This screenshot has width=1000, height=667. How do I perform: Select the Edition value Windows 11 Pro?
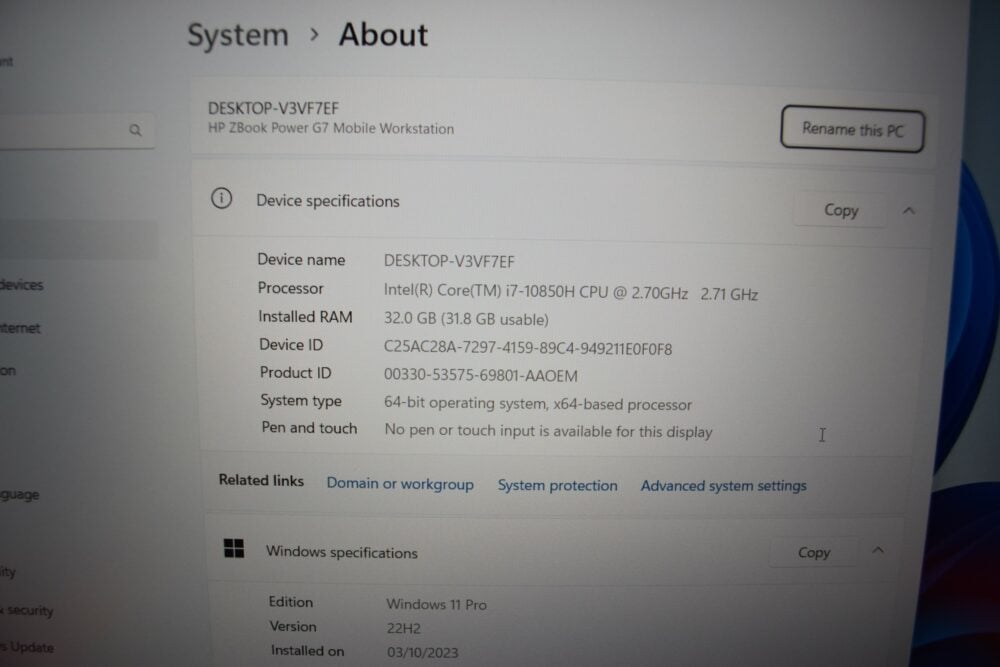436,604
